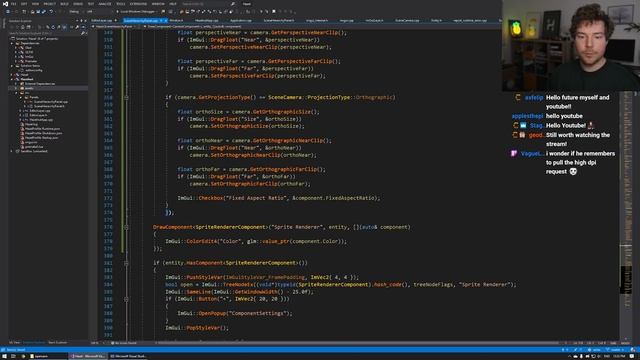Select premake5.lua file
Screen dimensions: 640x360
pyautogui.click(x=33, y=146)
